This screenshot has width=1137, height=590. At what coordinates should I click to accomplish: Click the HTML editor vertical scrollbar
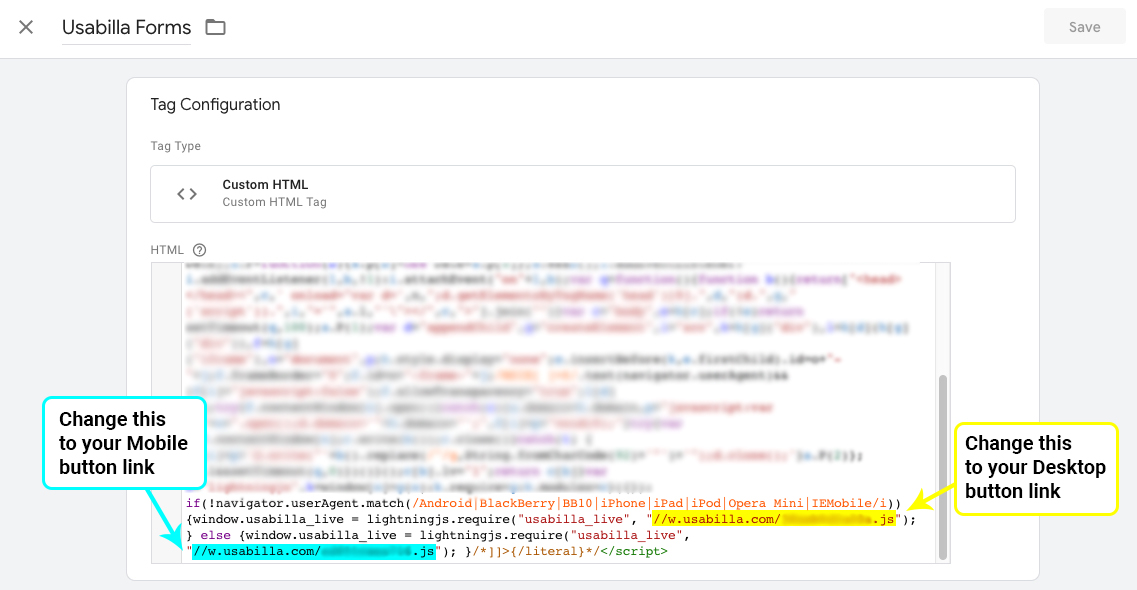[943, 468]
